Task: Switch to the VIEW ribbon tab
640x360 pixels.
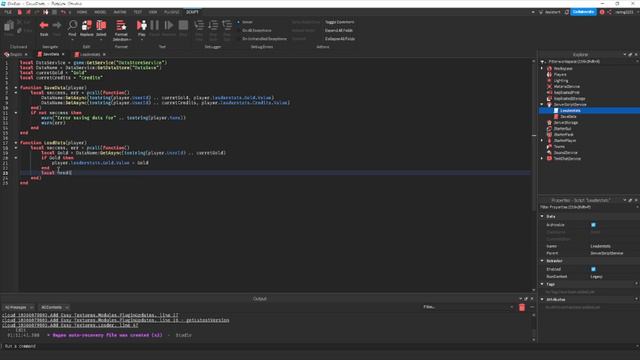Action: coord(153,12)
